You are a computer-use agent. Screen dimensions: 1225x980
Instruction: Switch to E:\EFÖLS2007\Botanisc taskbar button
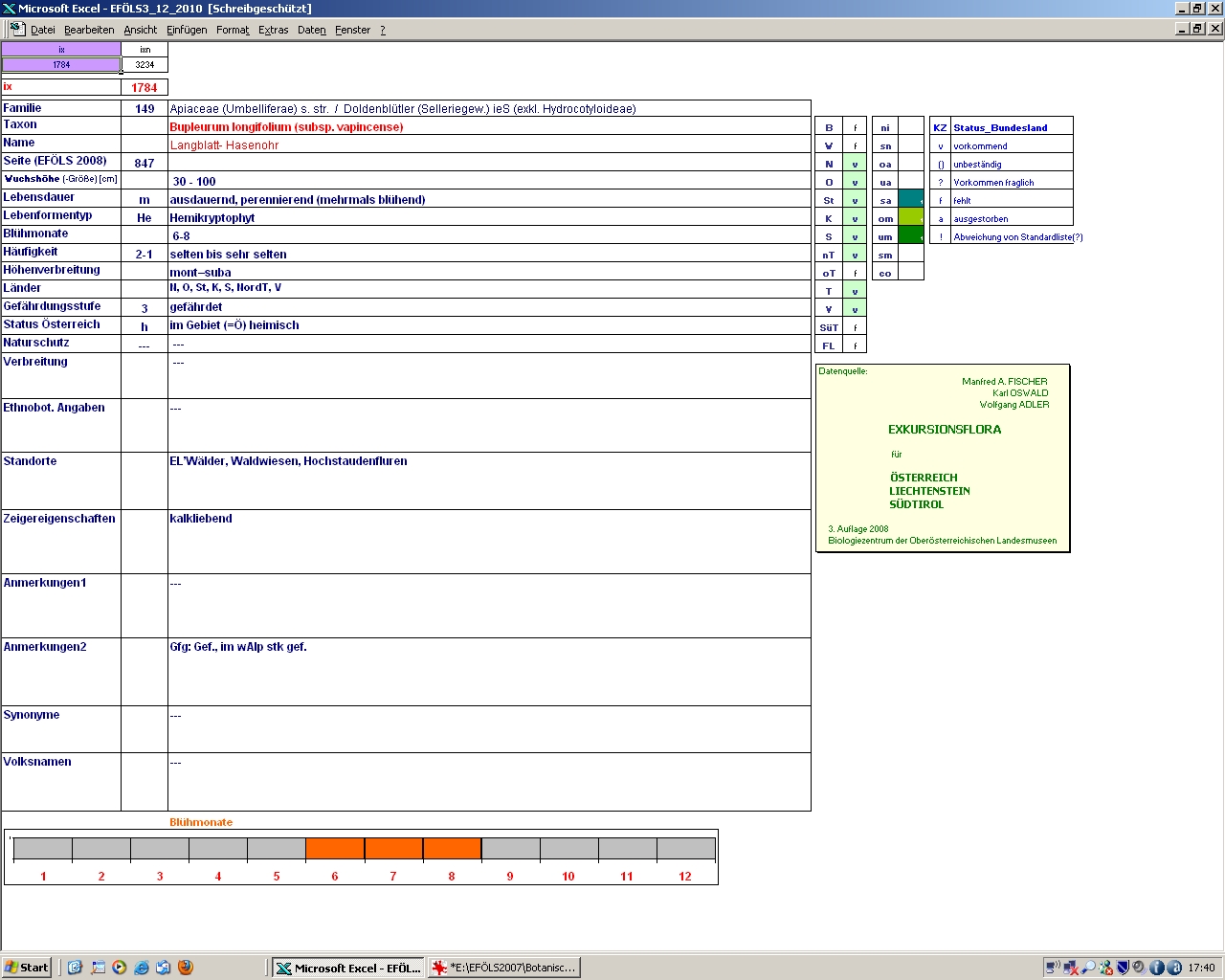[x=503, y=968]
